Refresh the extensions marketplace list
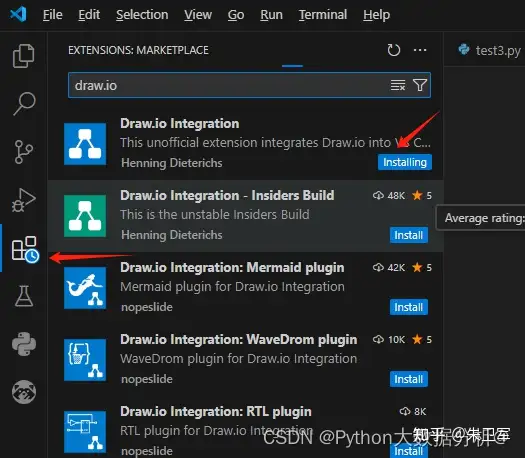The width and height of the screenshot is (525, 458). (393, 50)
